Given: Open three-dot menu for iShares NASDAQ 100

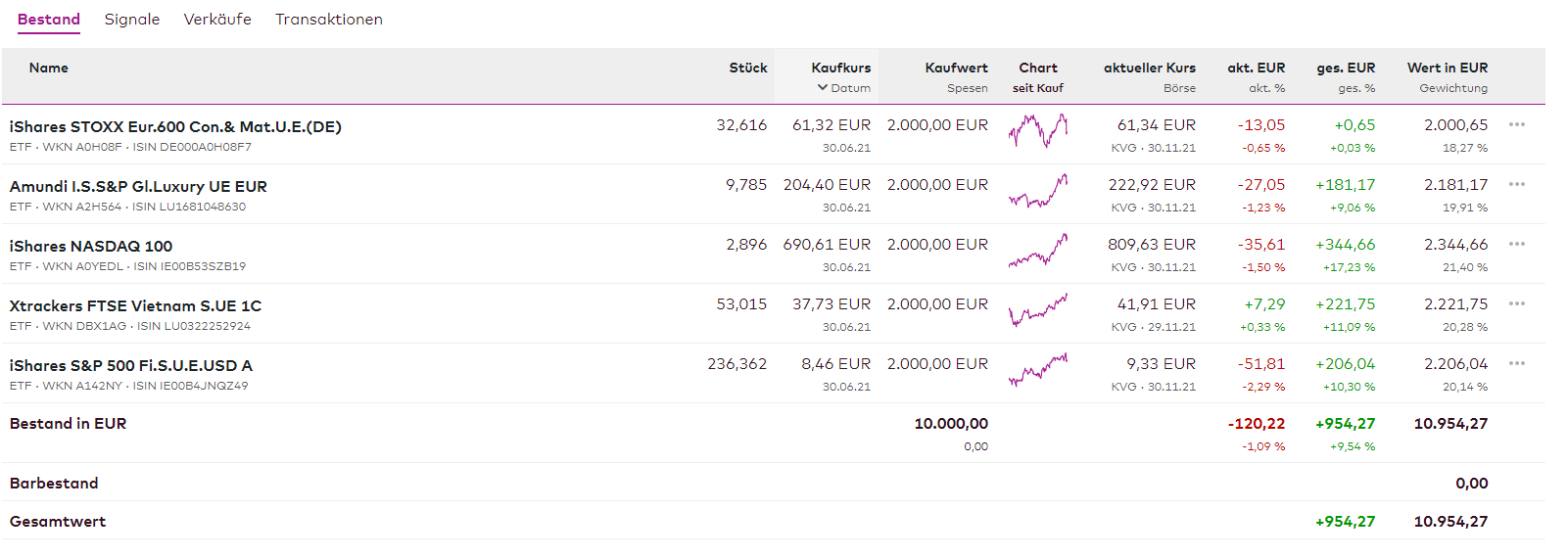Looking at the screenshot, I should click(1517, 245).
